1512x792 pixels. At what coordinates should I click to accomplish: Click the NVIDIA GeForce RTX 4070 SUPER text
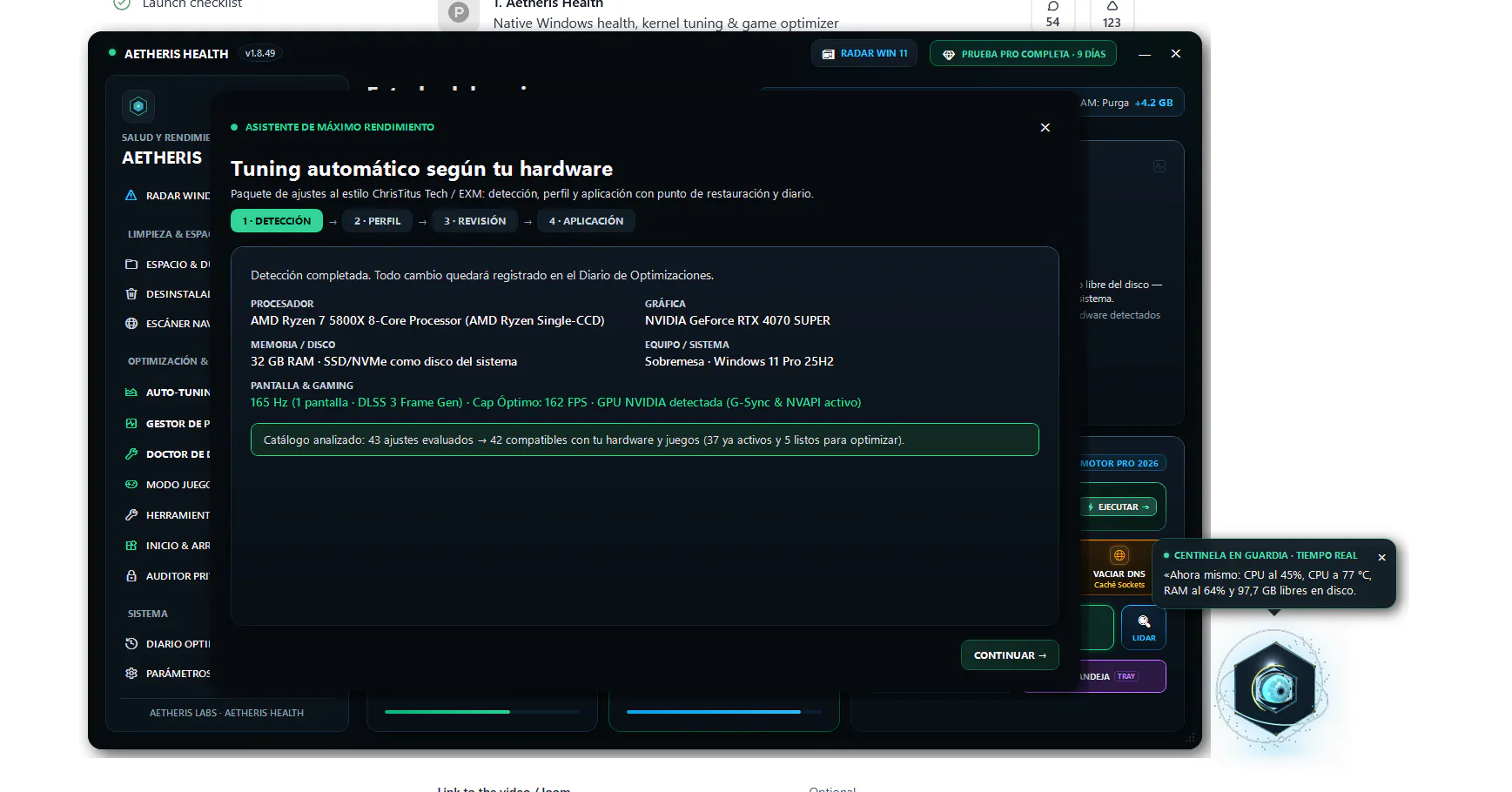(737, 320)
